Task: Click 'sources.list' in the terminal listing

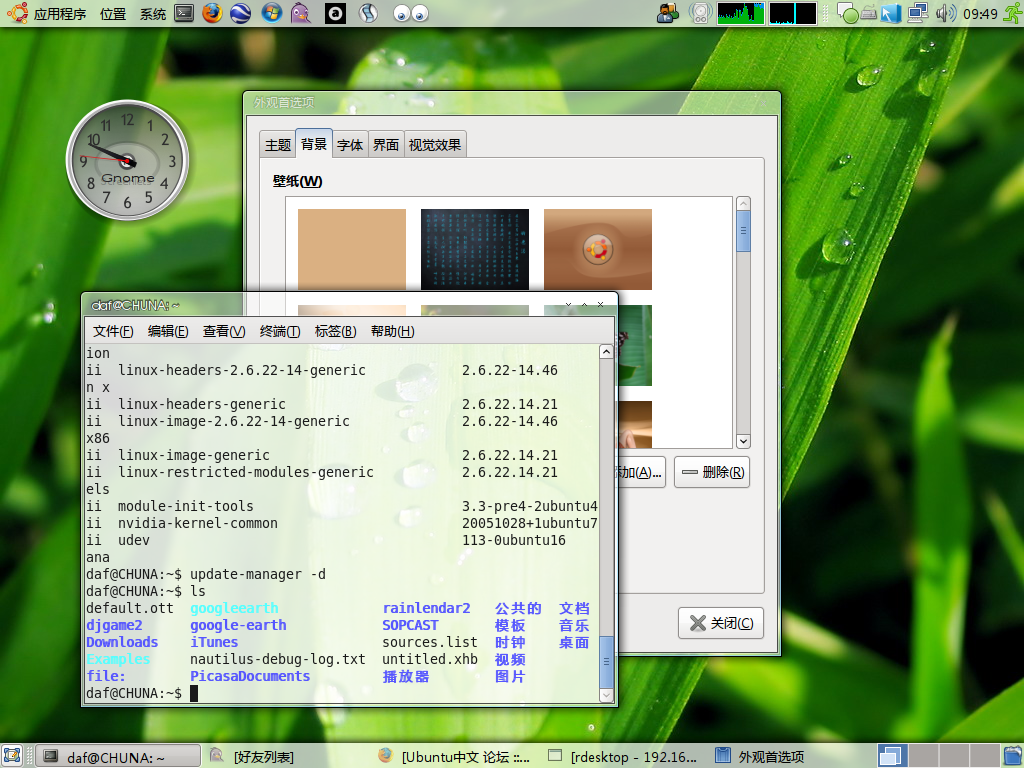Action: click(430, 642)
